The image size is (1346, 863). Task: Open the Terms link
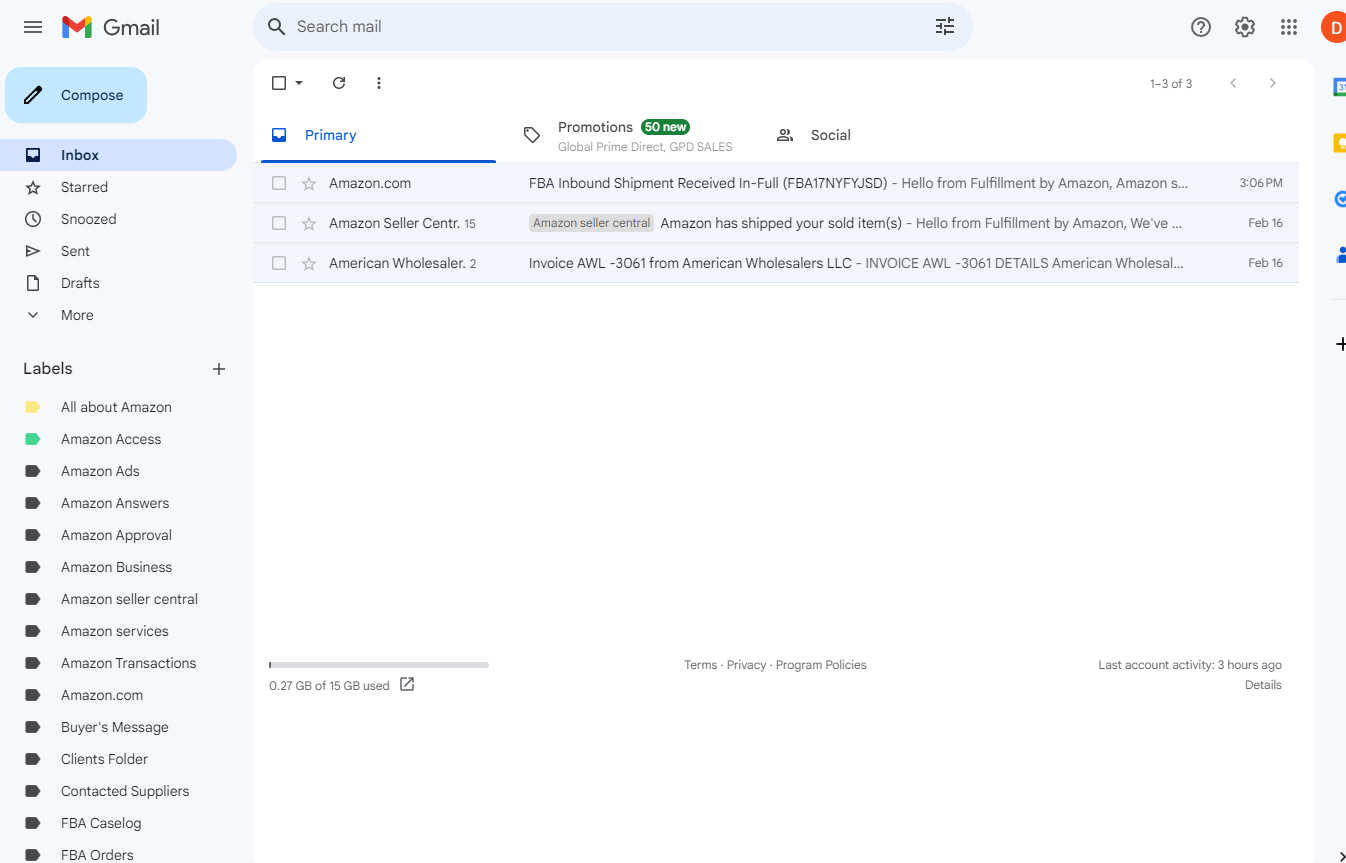[700, 665]
